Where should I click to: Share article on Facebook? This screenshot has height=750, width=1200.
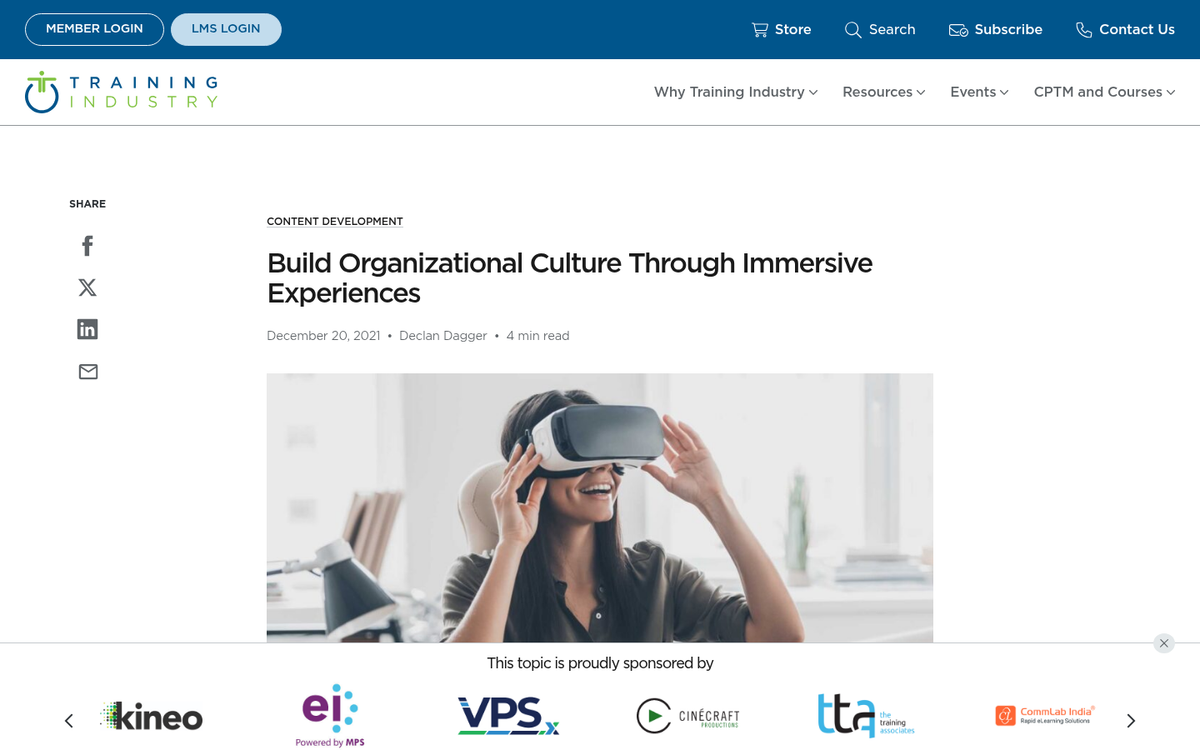(x=88, y=246)
